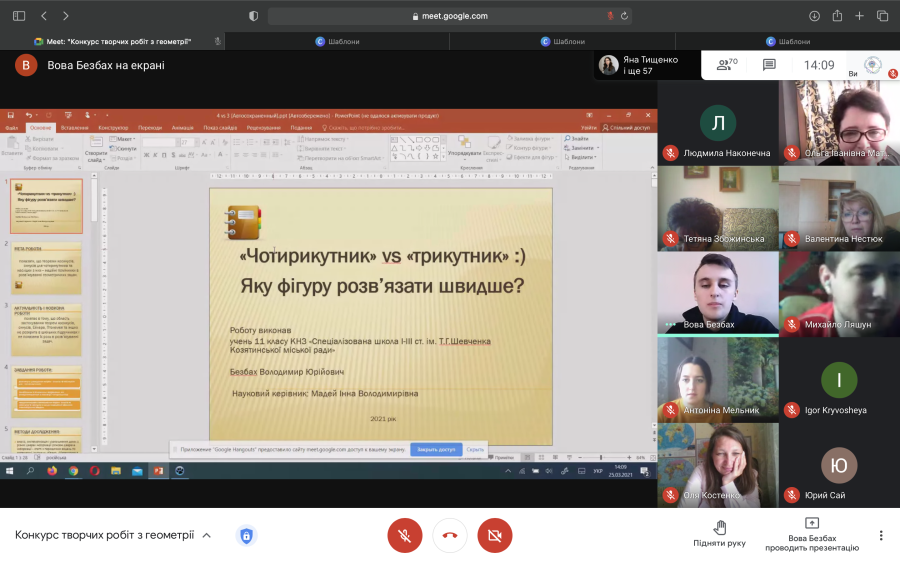Click the Знайти search icon in ribbon
The height and width of the screenshot is (563, 900).
(x=576, y=138)
